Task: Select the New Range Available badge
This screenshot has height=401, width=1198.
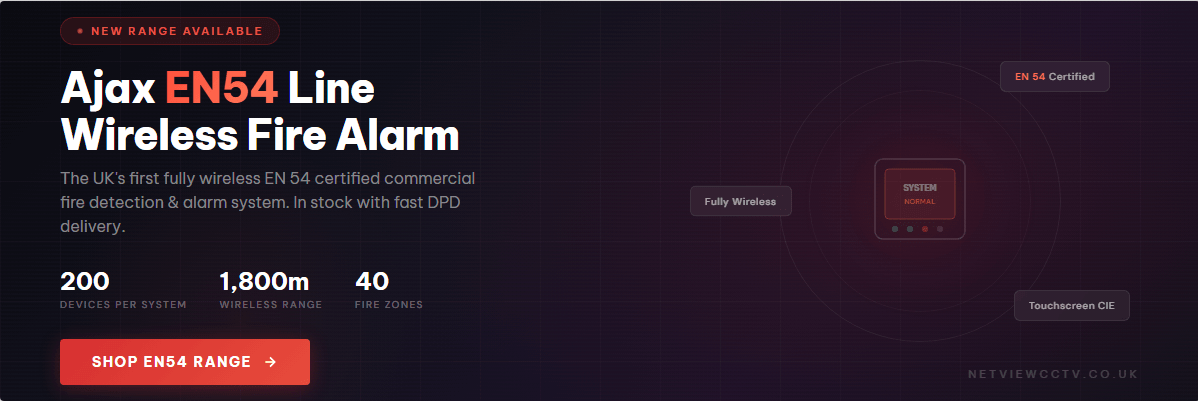Action: tap(170, 31)
